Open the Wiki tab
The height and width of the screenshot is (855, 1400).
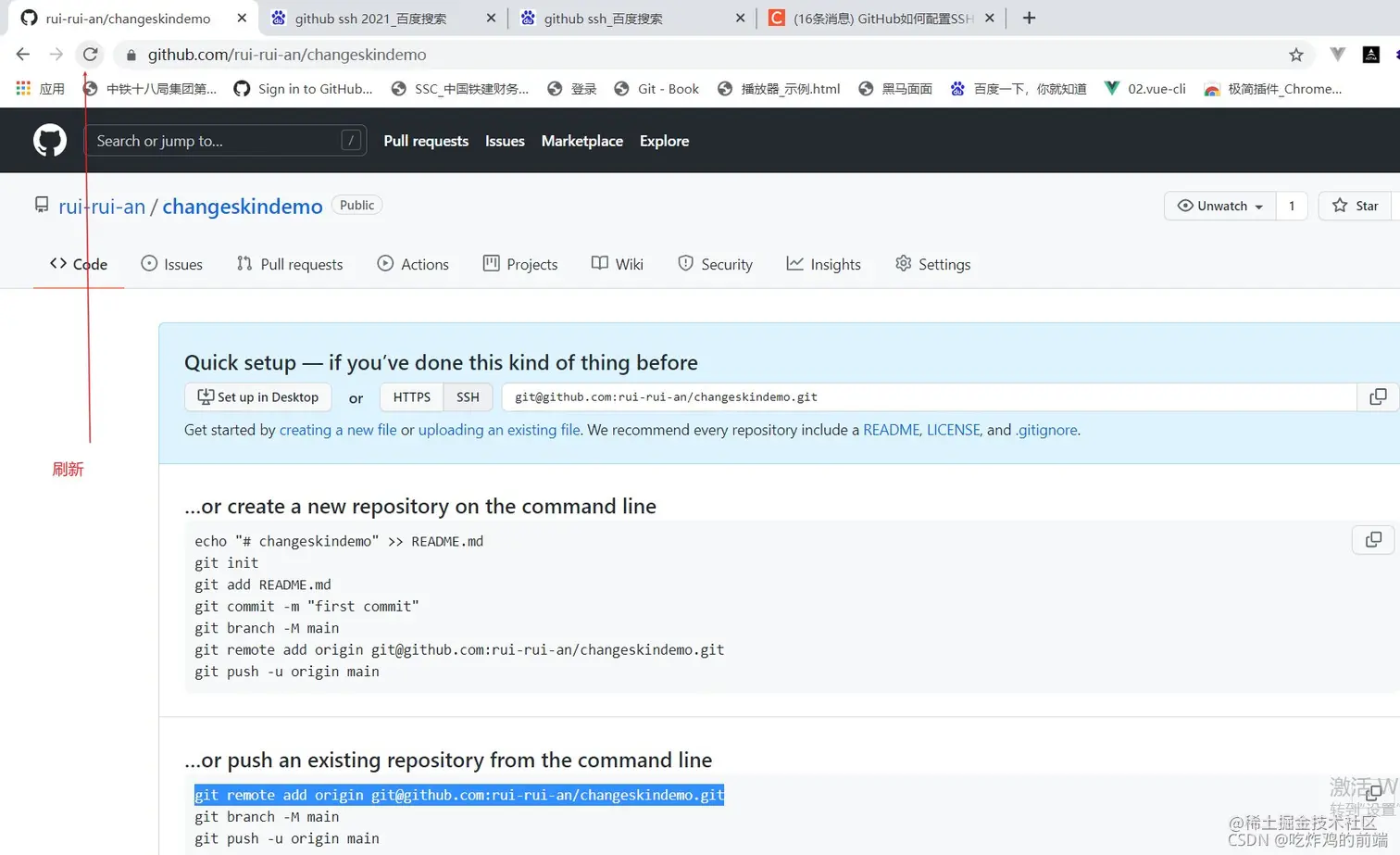[x=618, y=264]
